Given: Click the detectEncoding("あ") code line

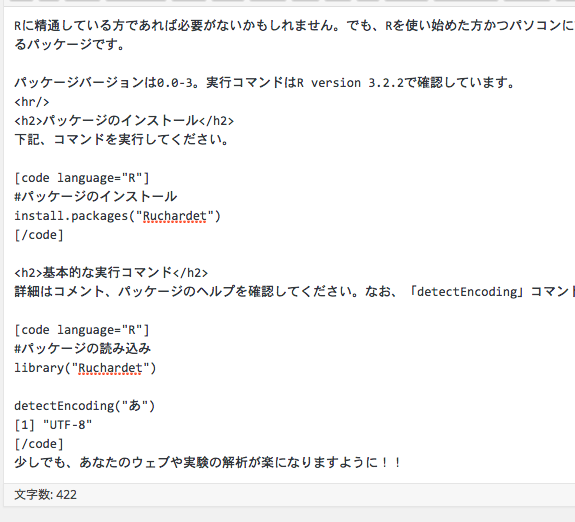Looking at the screenshot, I should click(85, 406).
